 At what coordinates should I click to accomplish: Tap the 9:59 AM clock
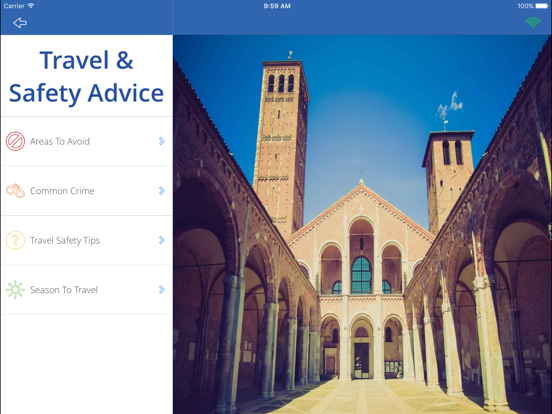click(277, 6)
